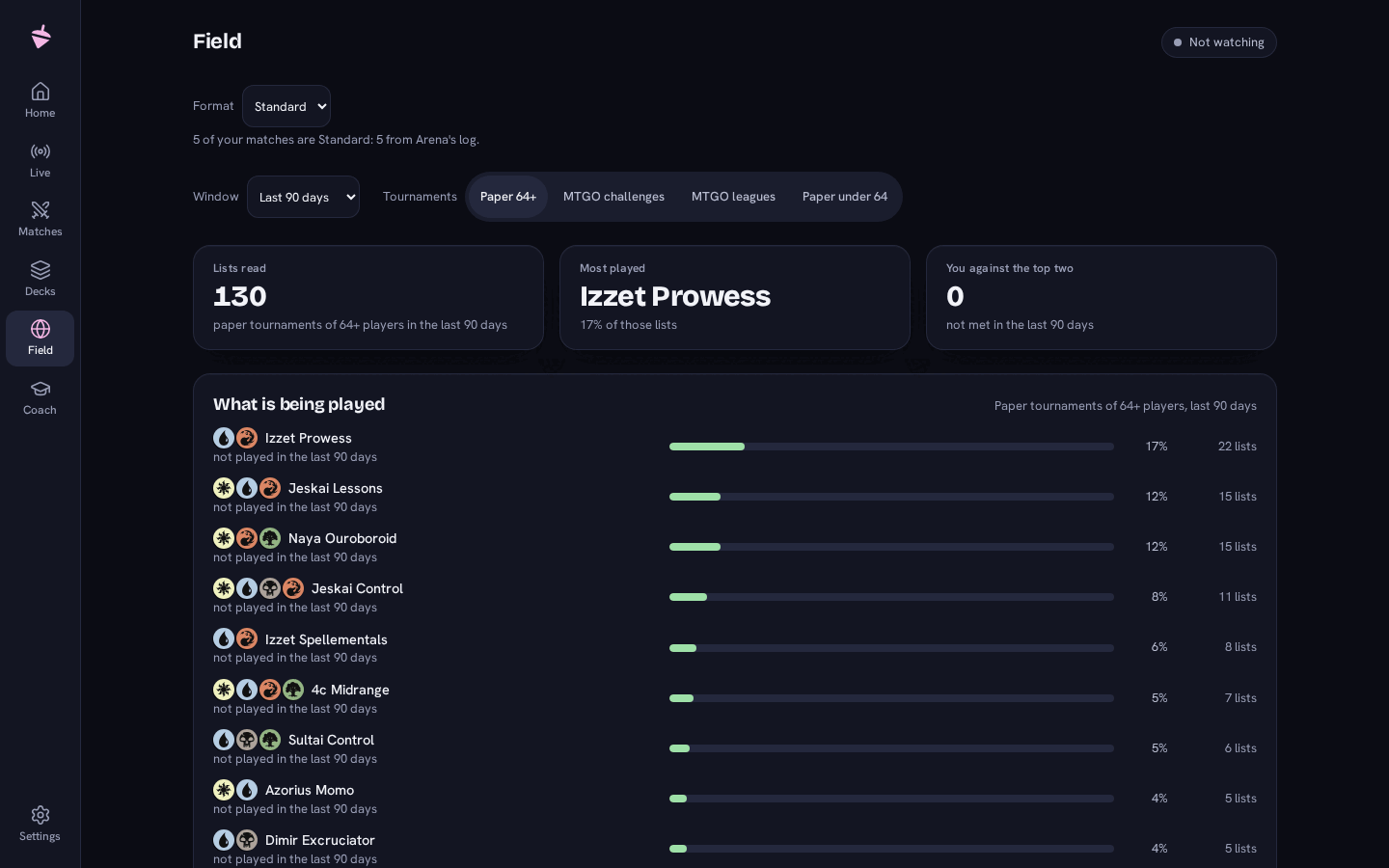Select the Paper 64+ tournaments tab
Viewport: 1389px width, 868px height.
coord(508,197)
